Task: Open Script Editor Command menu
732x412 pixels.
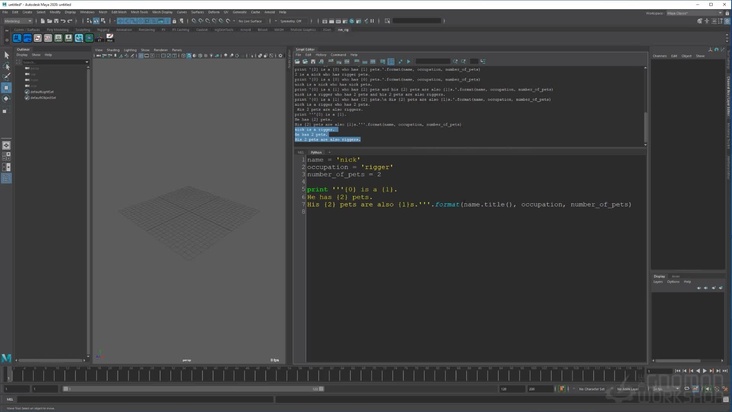Action: click(338, 55)
